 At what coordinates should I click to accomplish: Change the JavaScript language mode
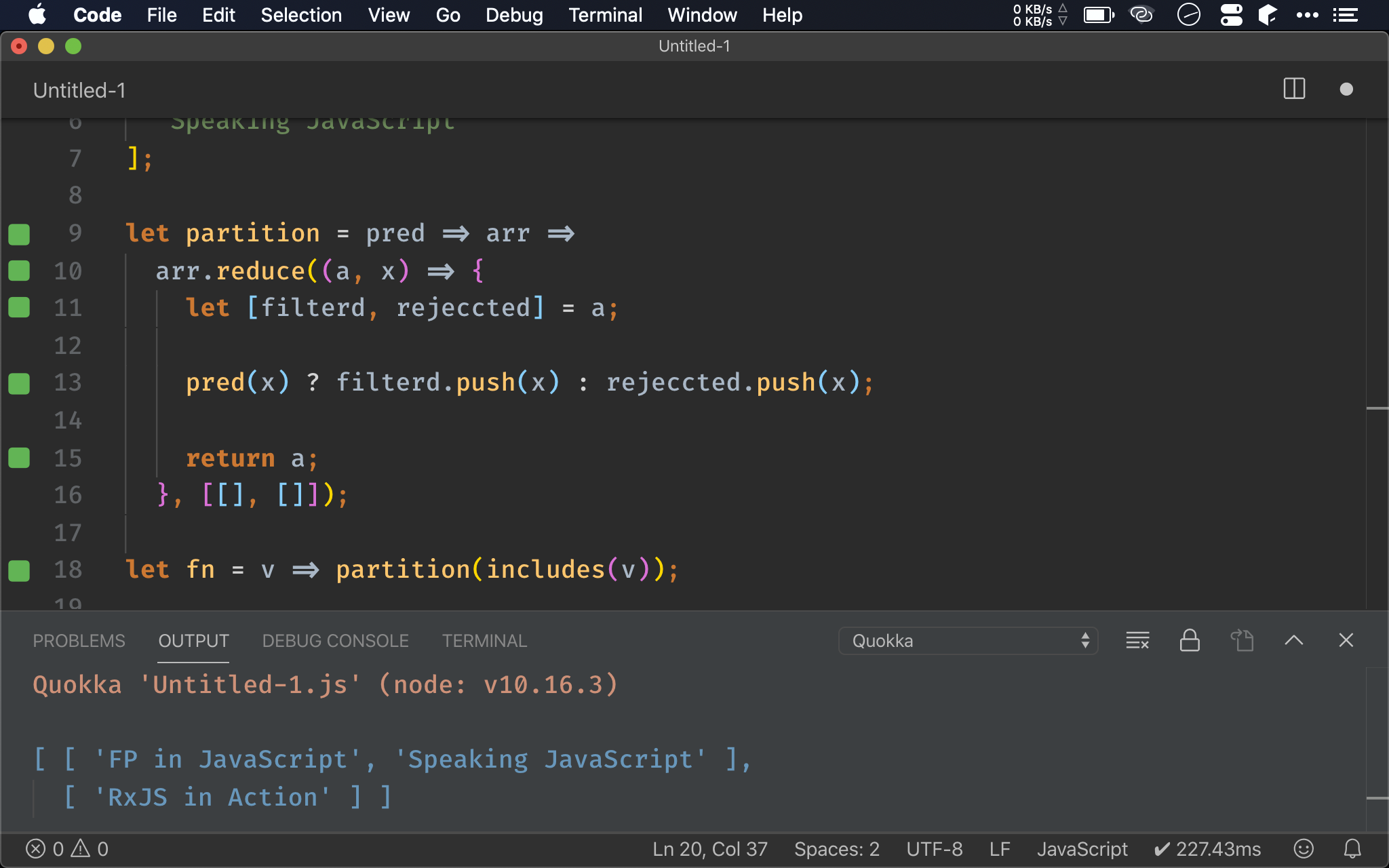pos(1082,849)
